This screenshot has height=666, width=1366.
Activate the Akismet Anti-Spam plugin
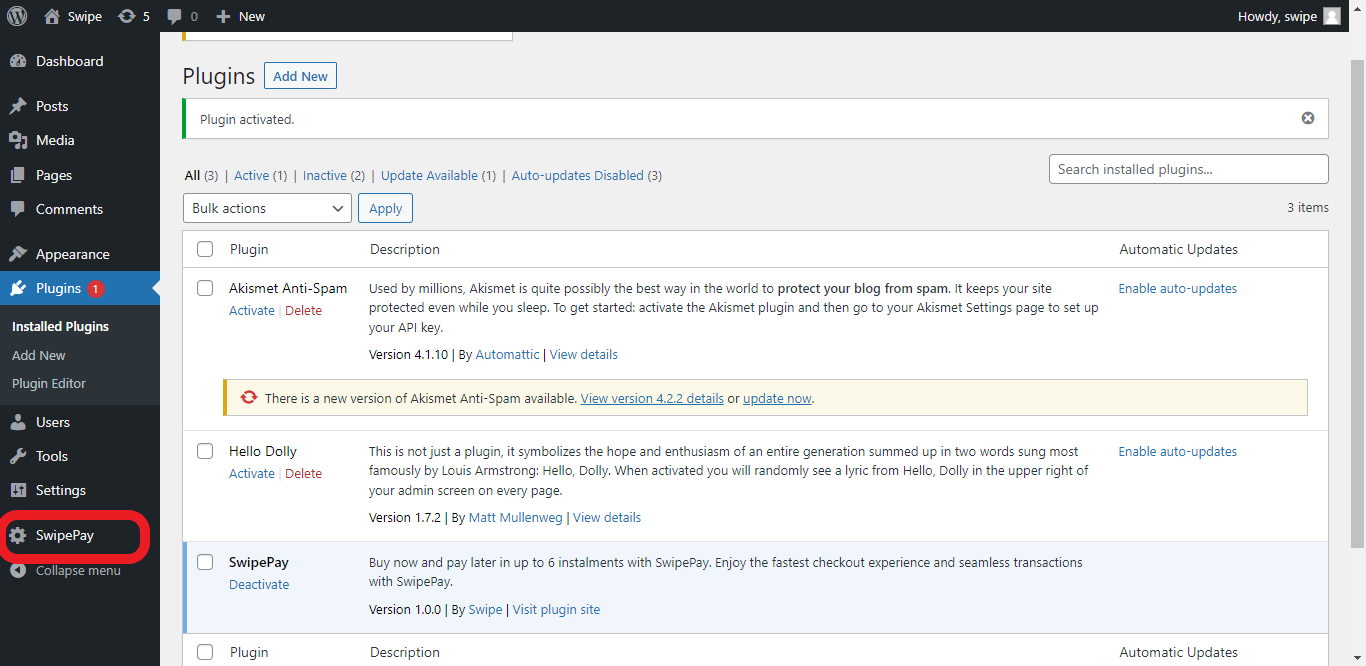[252, 310]
